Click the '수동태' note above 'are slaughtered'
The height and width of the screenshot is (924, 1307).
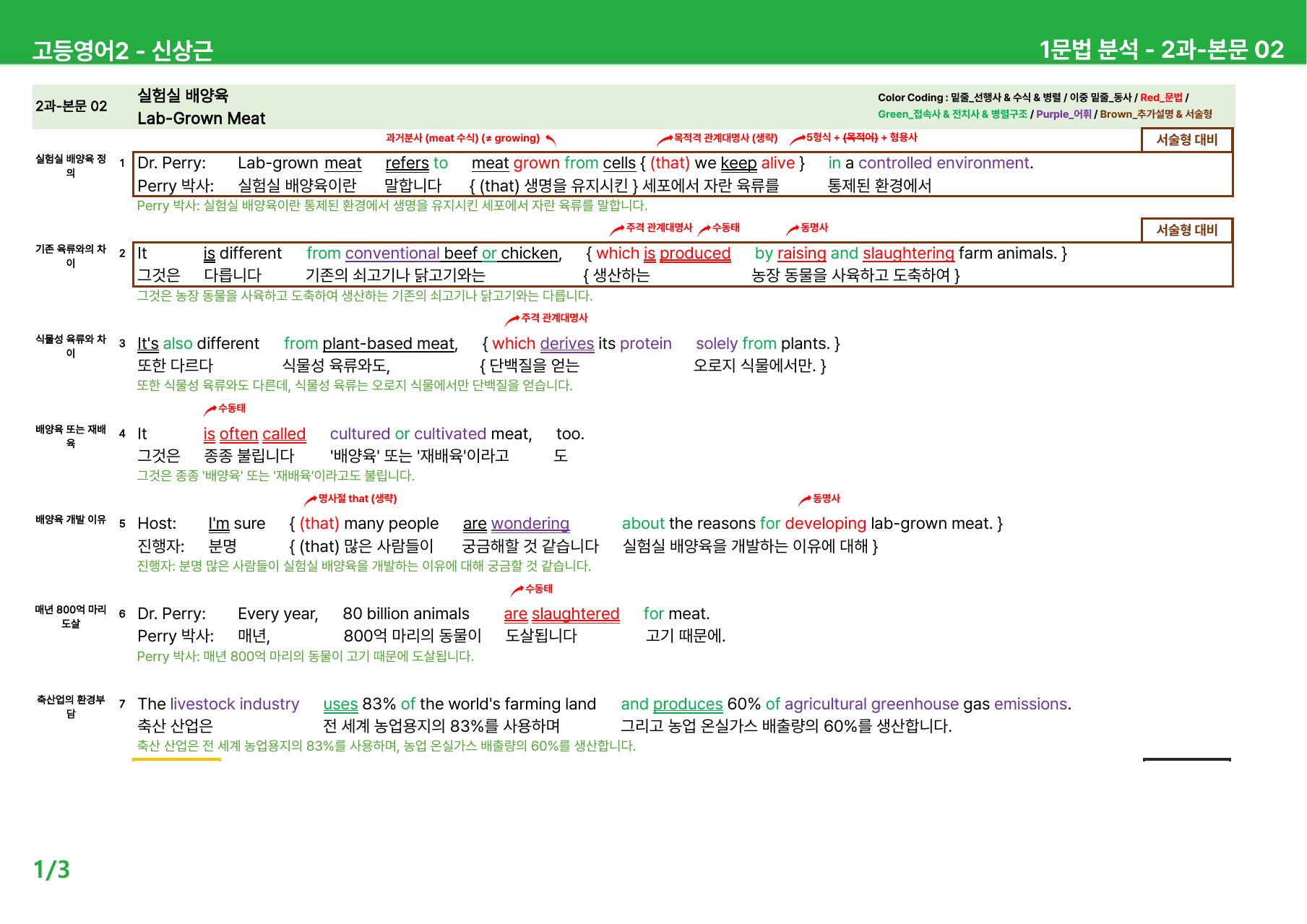pyautogui.click(x=539, y=589)
